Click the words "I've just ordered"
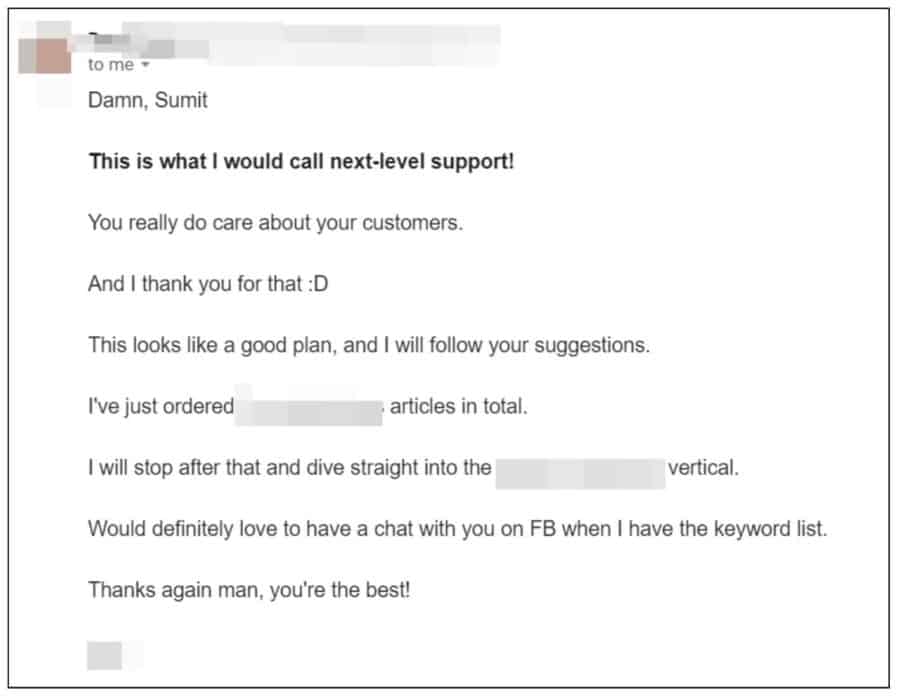 pyautogui.click(x=161, y=407)
